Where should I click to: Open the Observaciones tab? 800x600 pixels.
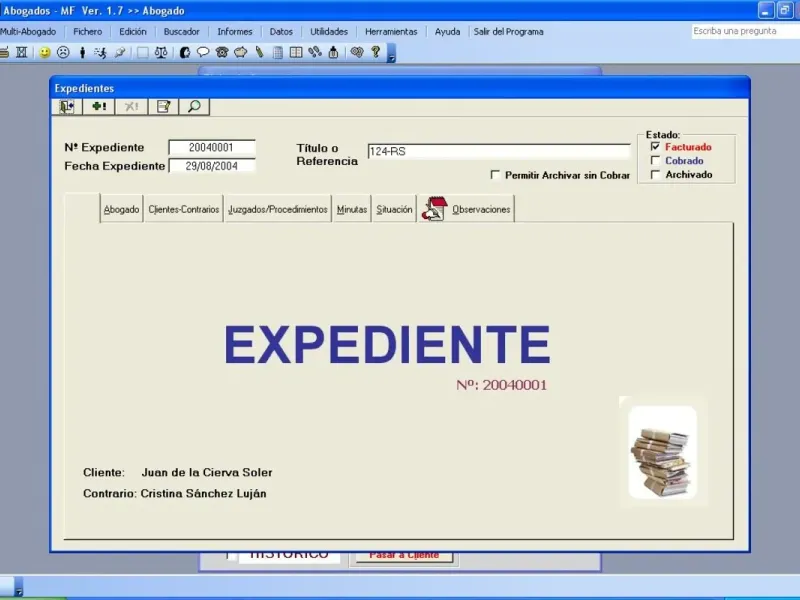466,209
